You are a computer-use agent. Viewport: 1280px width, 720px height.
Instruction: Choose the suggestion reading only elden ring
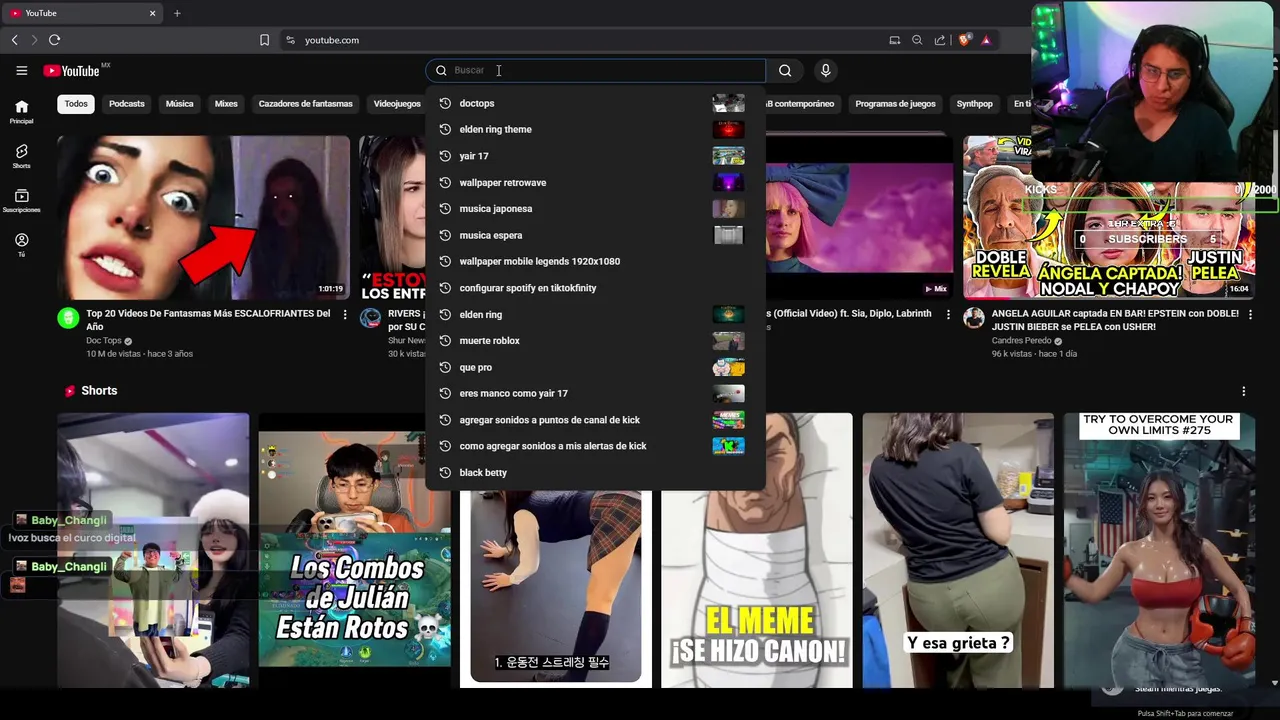click(x=595, y=314)
